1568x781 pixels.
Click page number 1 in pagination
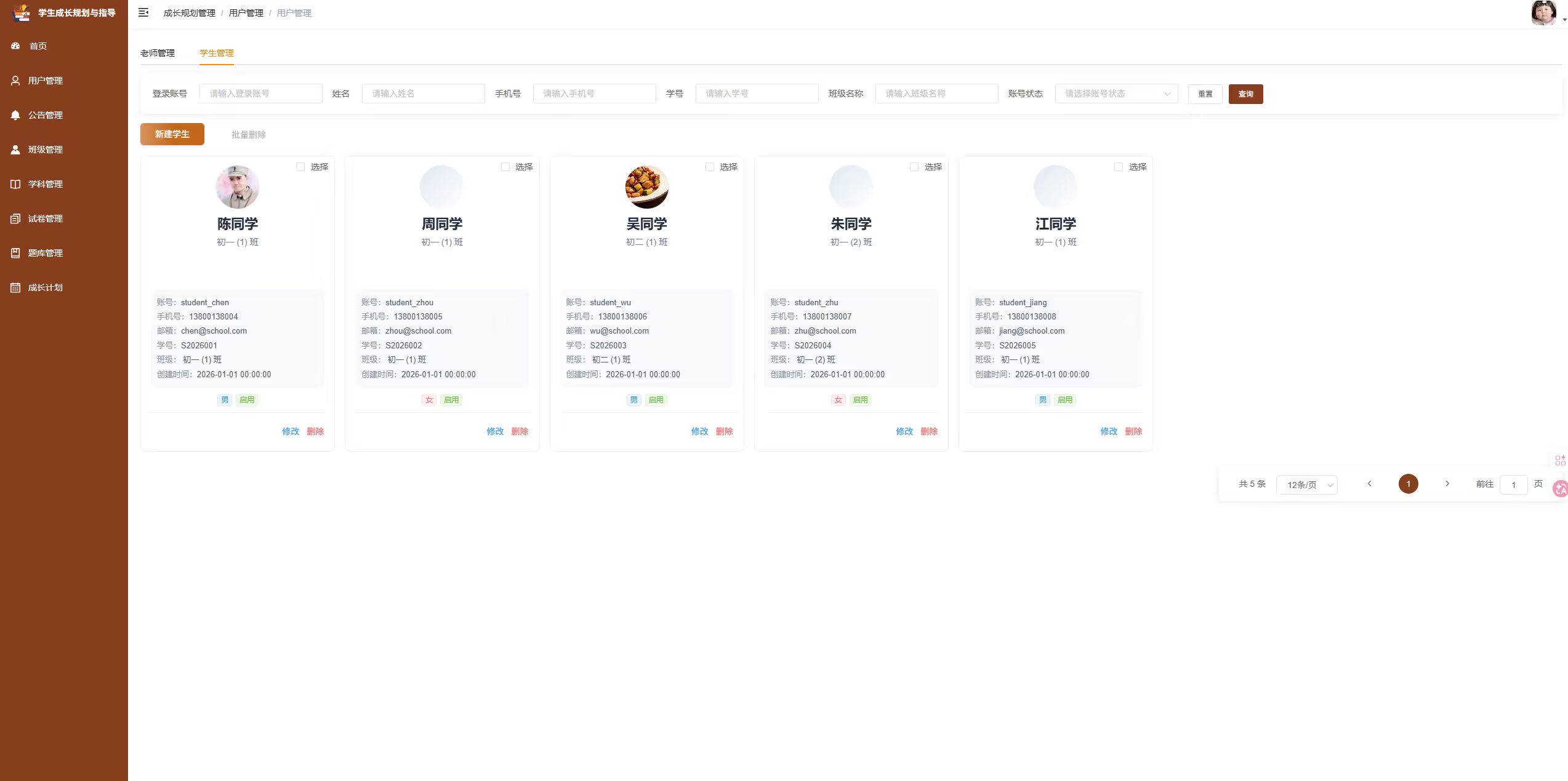(x=1408, y=484)
